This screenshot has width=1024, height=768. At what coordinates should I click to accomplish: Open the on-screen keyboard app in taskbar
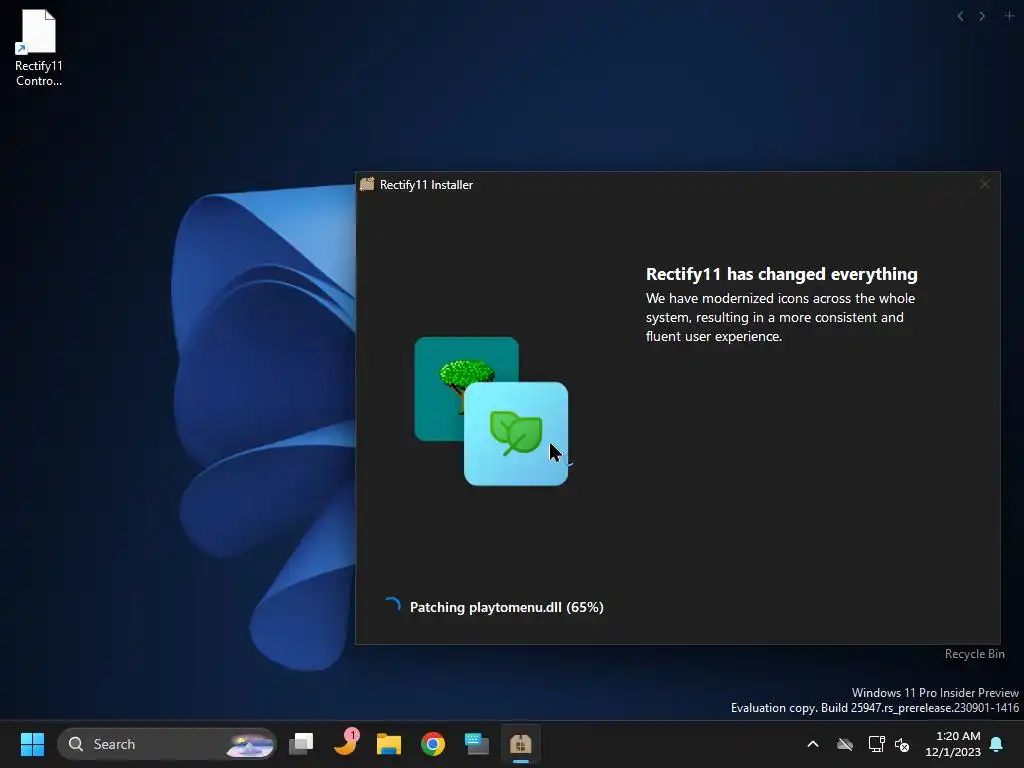pyautogui.click(x=477, y=744)
